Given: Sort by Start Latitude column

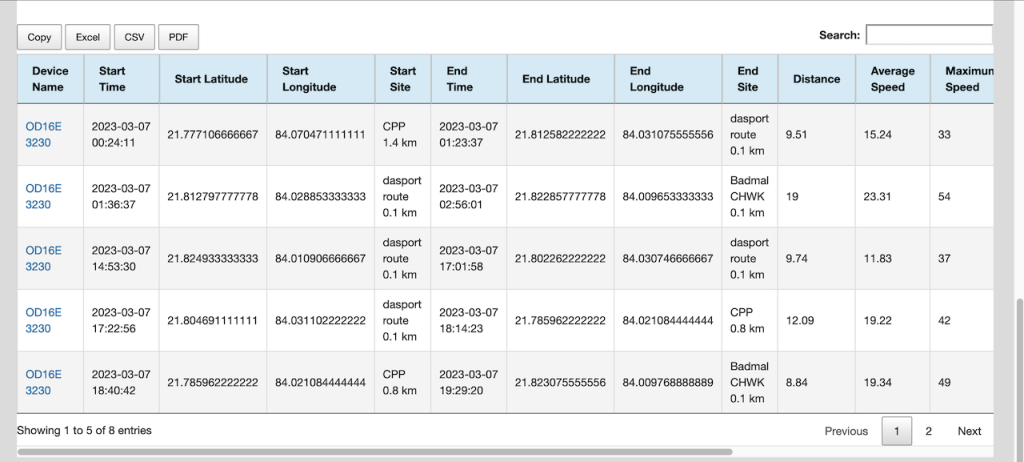Looking at the screenshot, I should tap(214, 79).
